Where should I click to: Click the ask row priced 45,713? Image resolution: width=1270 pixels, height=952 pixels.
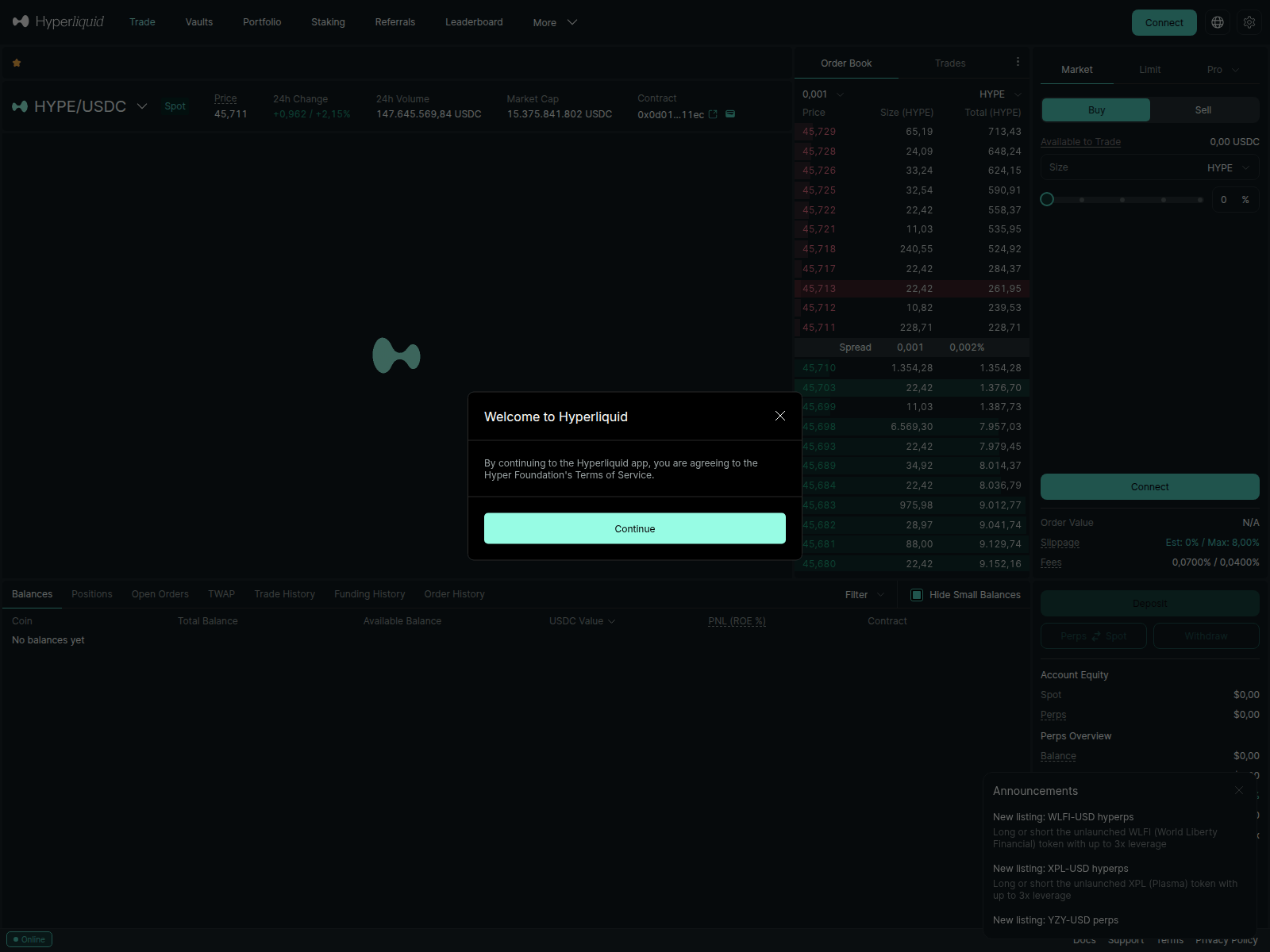click(x=912, y=289)
